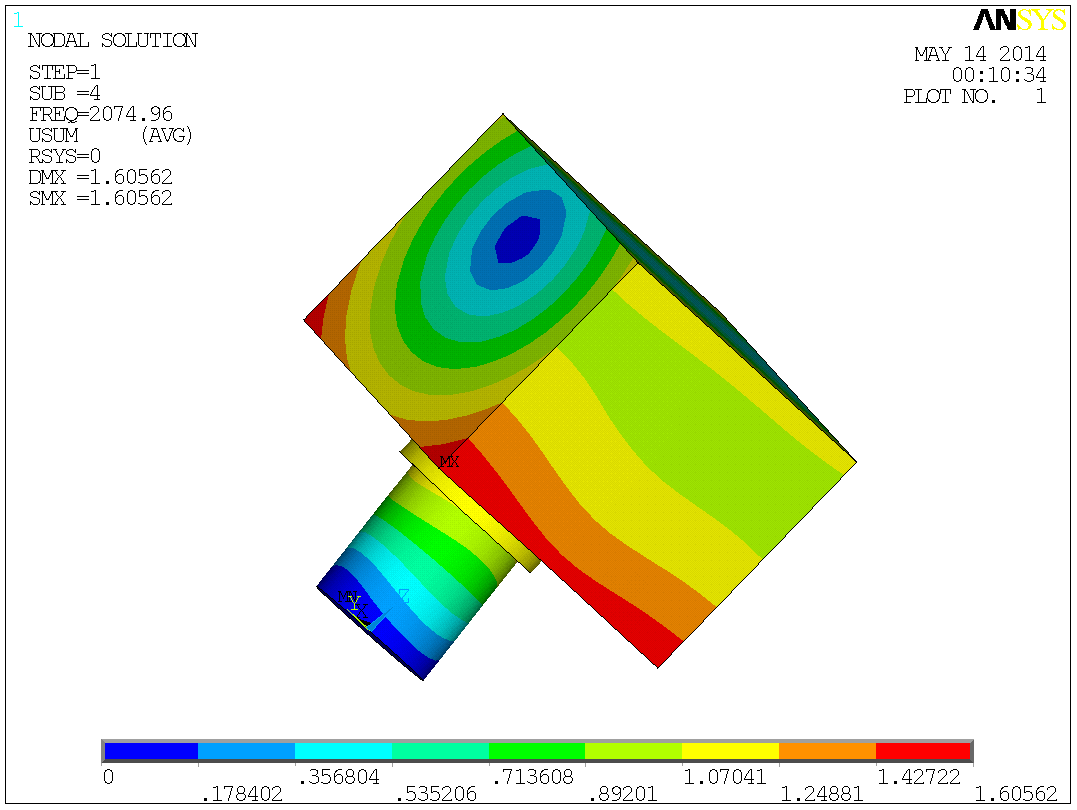Click the NODAL SOLUTION title text

113,41
